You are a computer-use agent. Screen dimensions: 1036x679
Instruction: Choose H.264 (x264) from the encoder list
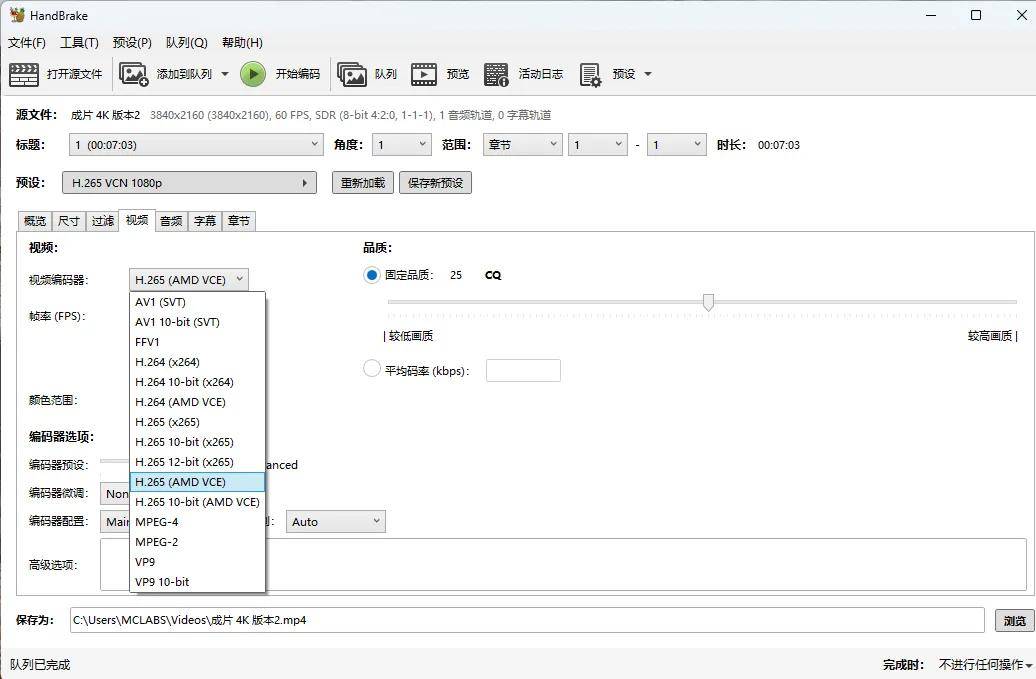click(x=198, y=362)
